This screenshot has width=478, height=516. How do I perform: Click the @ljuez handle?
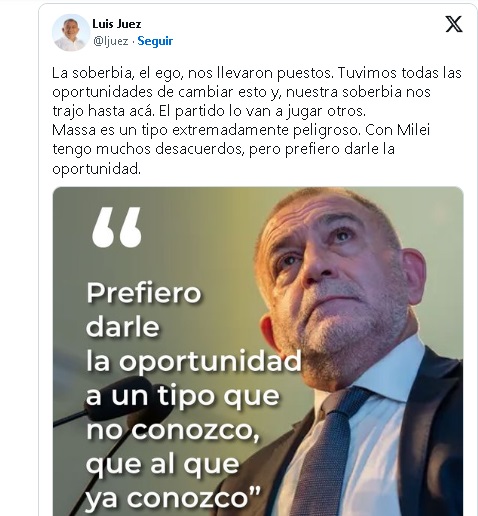(x=111, y=41)
